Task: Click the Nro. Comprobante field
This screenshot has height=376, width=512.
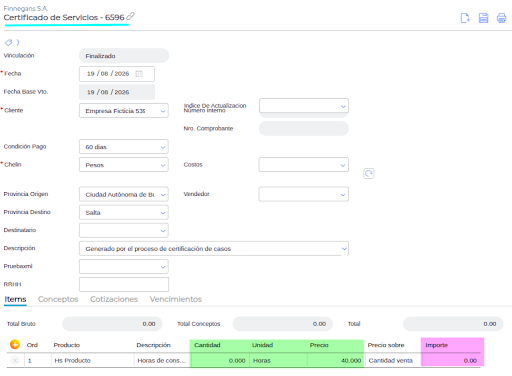Action: click(304, 128)
